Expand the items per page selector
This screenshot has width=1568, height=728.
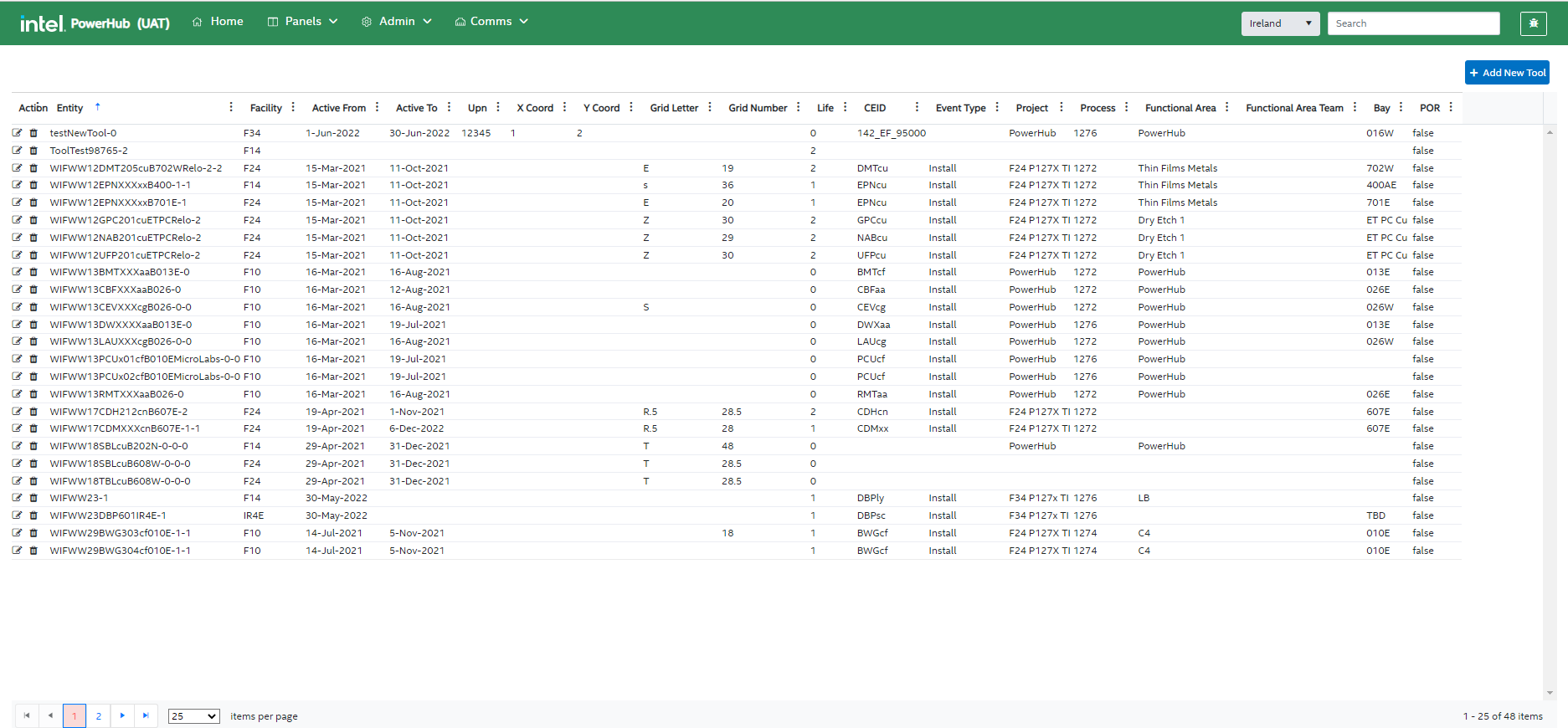coord(193,716)
